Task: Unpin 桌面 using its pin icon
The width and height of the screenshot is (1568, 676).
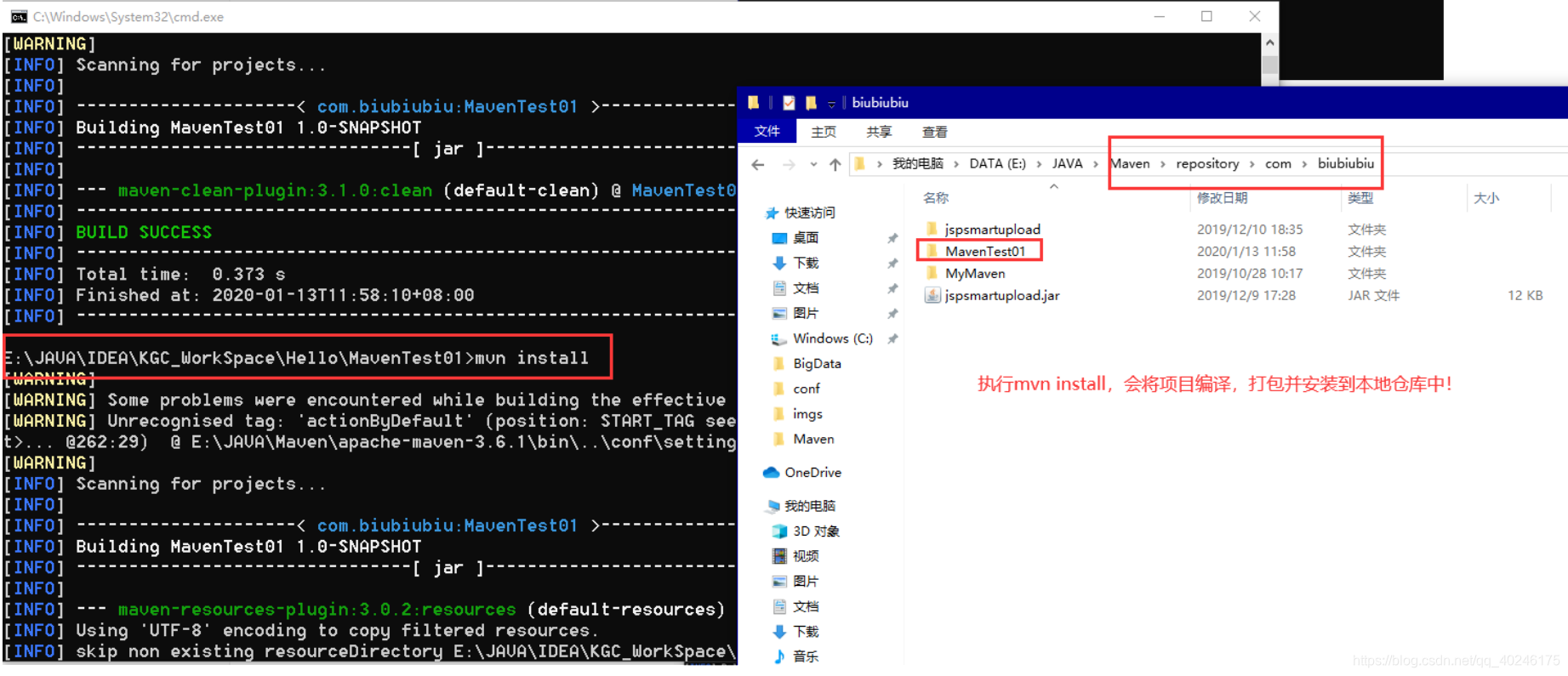Action: click(x=892, y=238)
